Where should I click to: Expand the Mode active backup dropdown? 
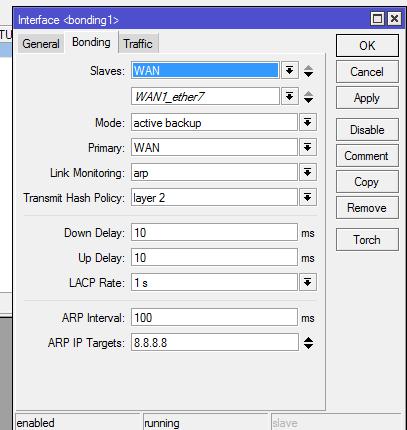click(307, 122)
